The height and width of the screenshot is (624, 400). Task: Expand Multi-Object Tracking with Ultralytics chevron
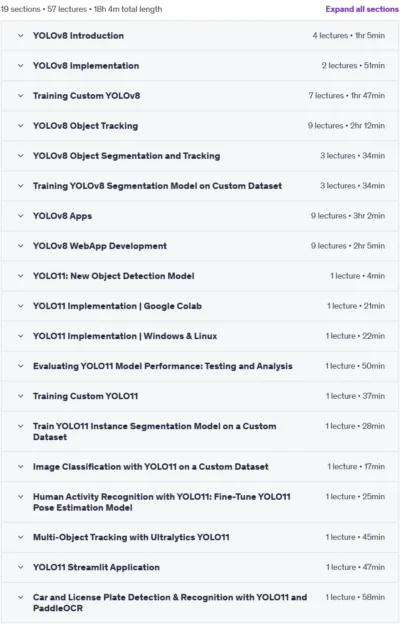(21, 537)
